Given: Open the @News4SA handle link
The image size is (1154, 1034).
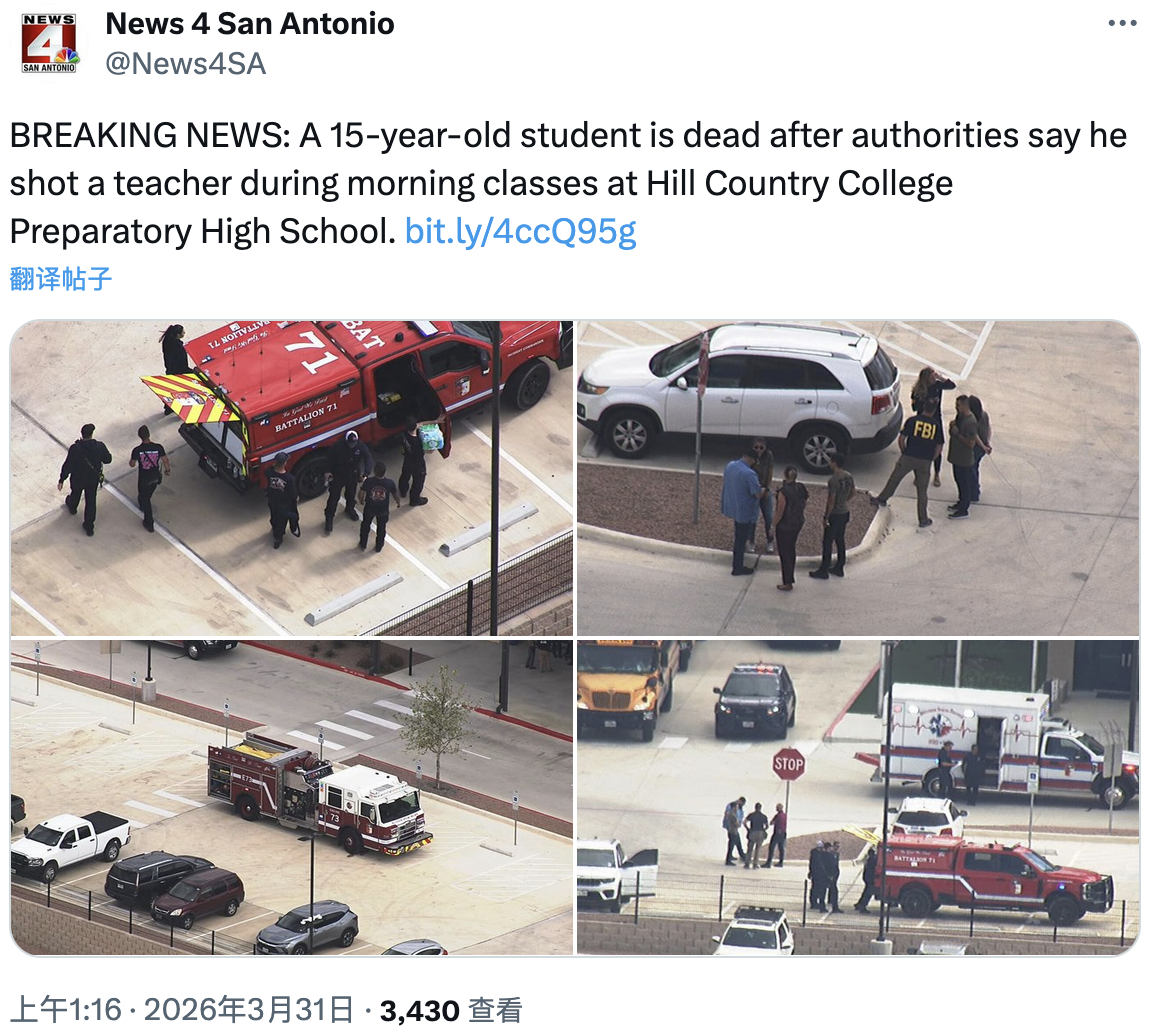Looking at the screenshot, I should point(185,64).
